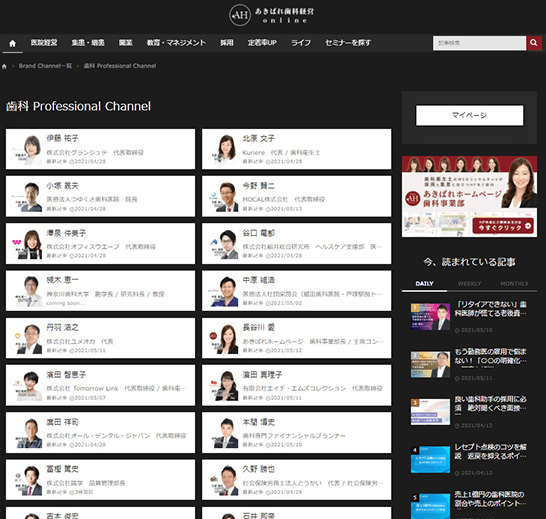Click the clock icon beside date 2021/05/13
Viewport: 546px width, 519px height.
(267, 209)
